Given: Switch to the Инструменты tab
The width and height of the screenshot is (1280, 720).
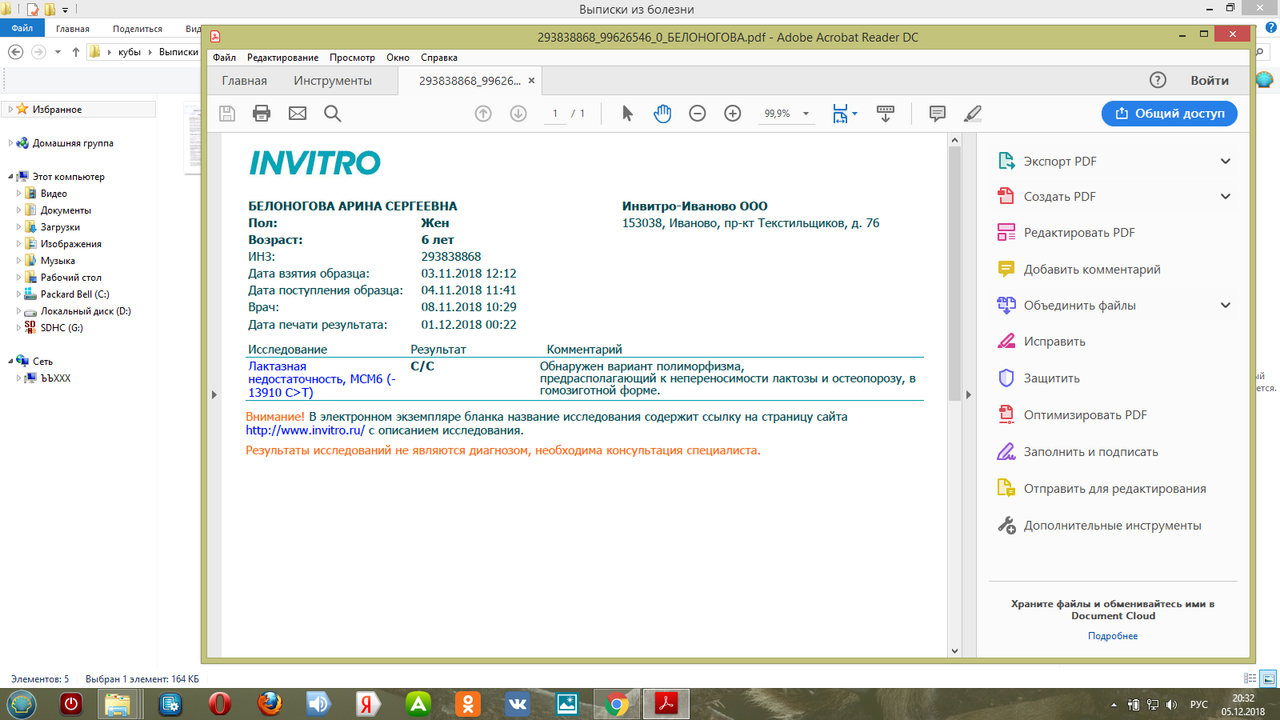Looking at the screenshot, I should point(333,81).
